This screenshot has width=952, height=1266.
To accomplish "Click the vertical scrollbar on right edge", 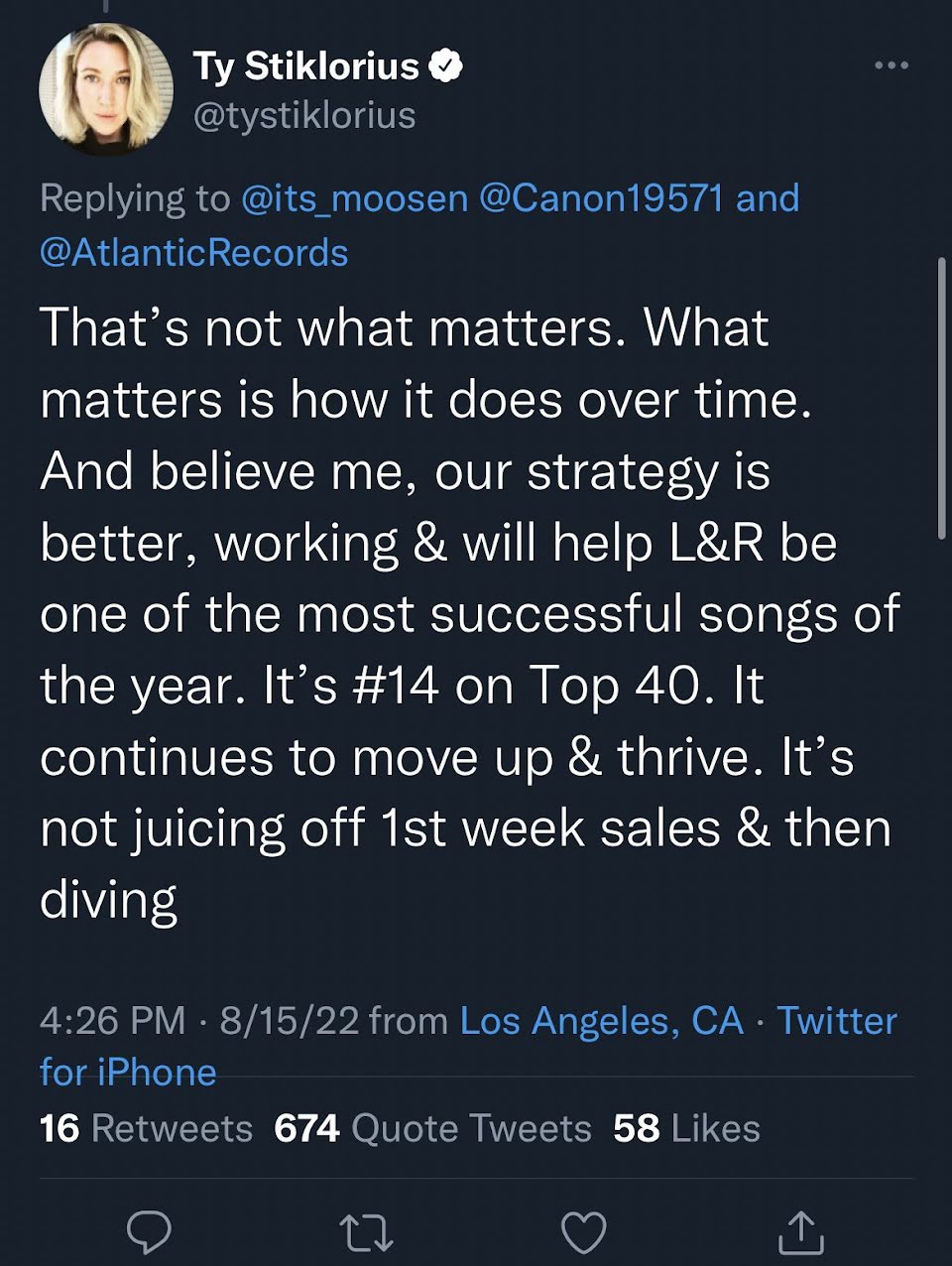I will point(941,397).
